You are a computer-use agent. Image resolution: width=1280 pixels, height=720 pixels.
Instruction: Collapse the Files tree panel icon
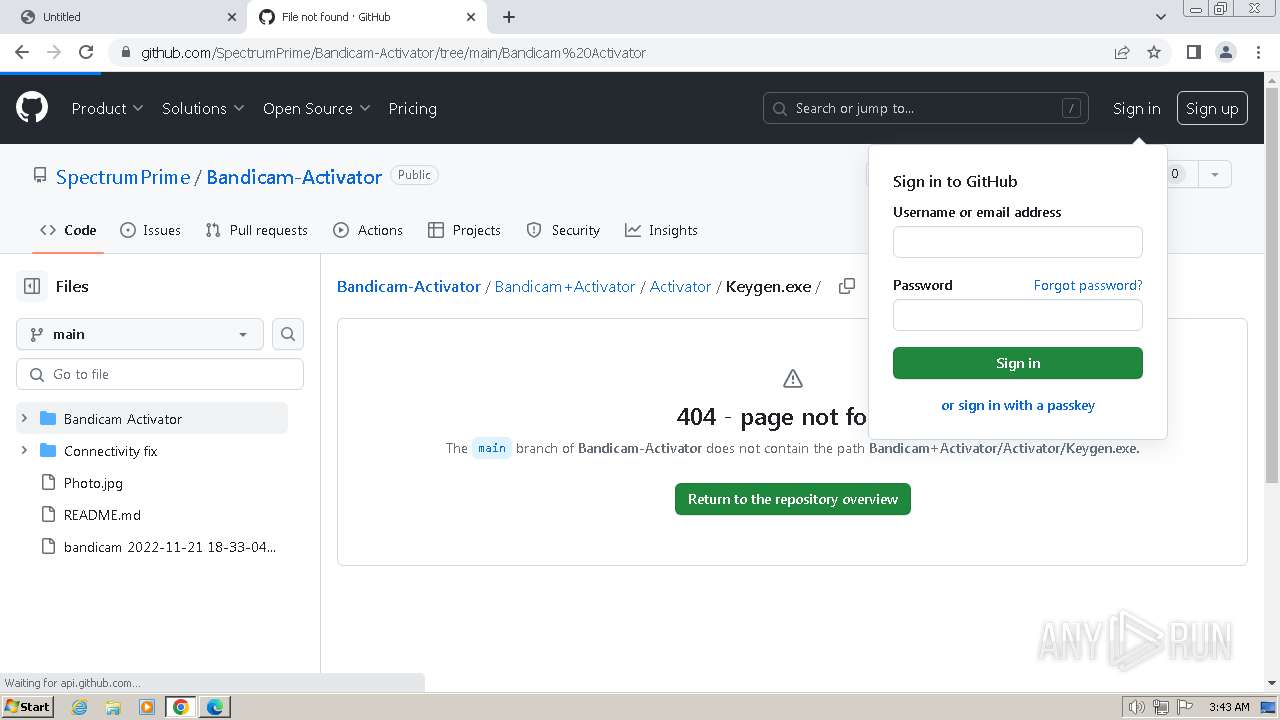32,286
